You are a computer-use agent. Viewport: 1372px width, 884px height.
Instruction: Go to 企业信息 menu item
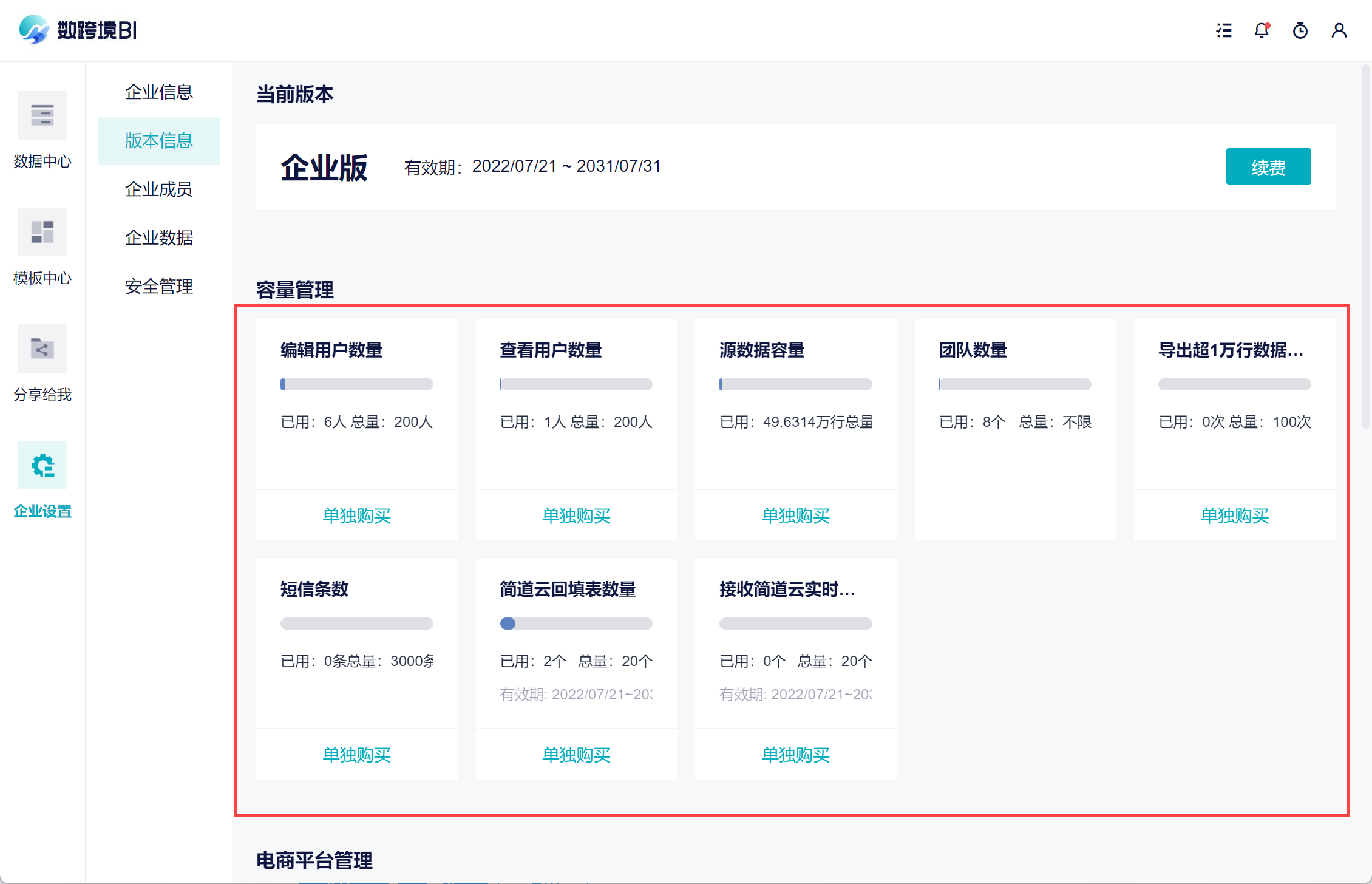tap(158, 92)
